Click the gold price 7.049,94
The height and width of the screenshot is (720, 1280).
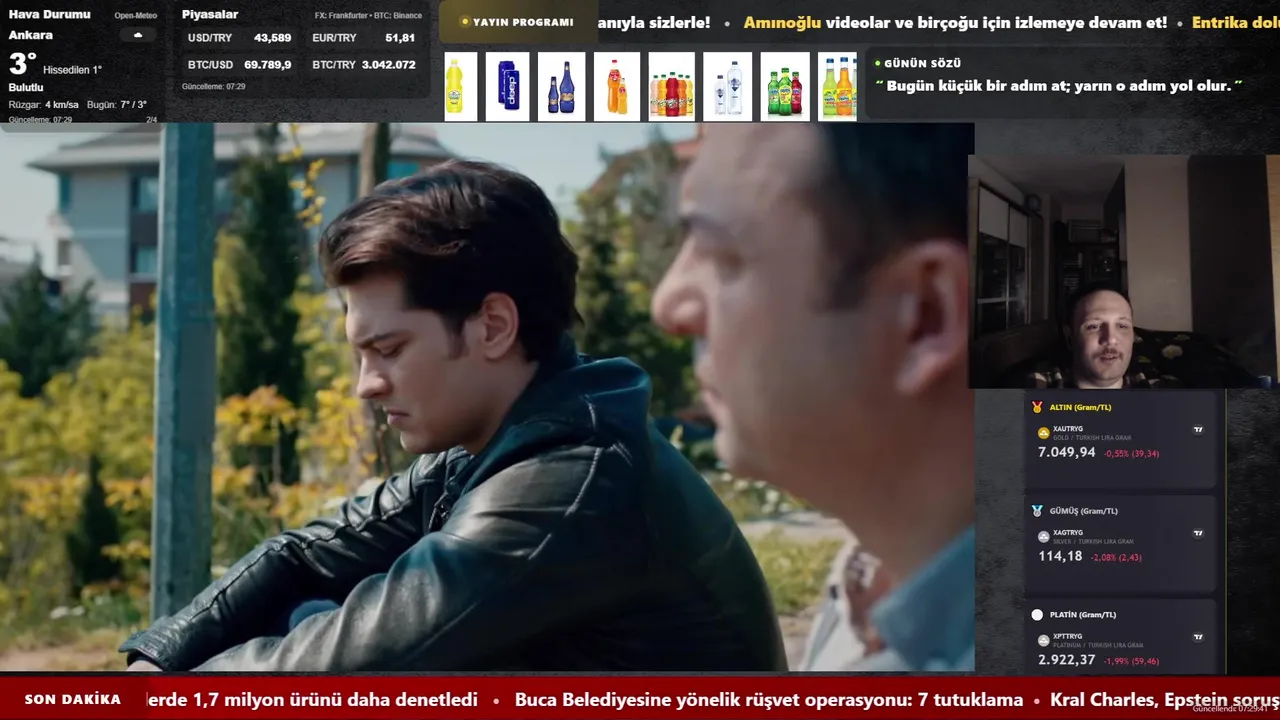(1066, 453)
